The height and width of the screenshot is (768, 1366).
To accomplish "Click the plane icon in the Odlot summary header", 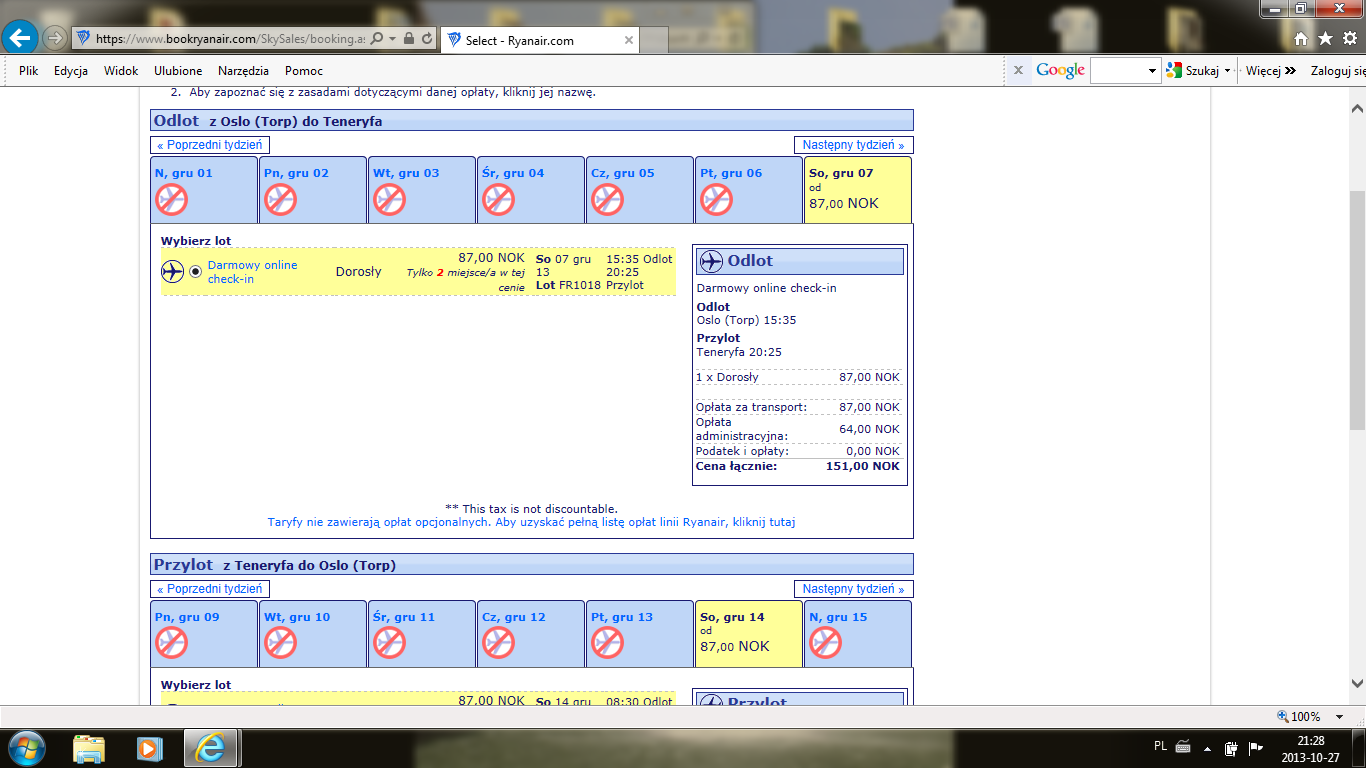I will coord(711,261).
